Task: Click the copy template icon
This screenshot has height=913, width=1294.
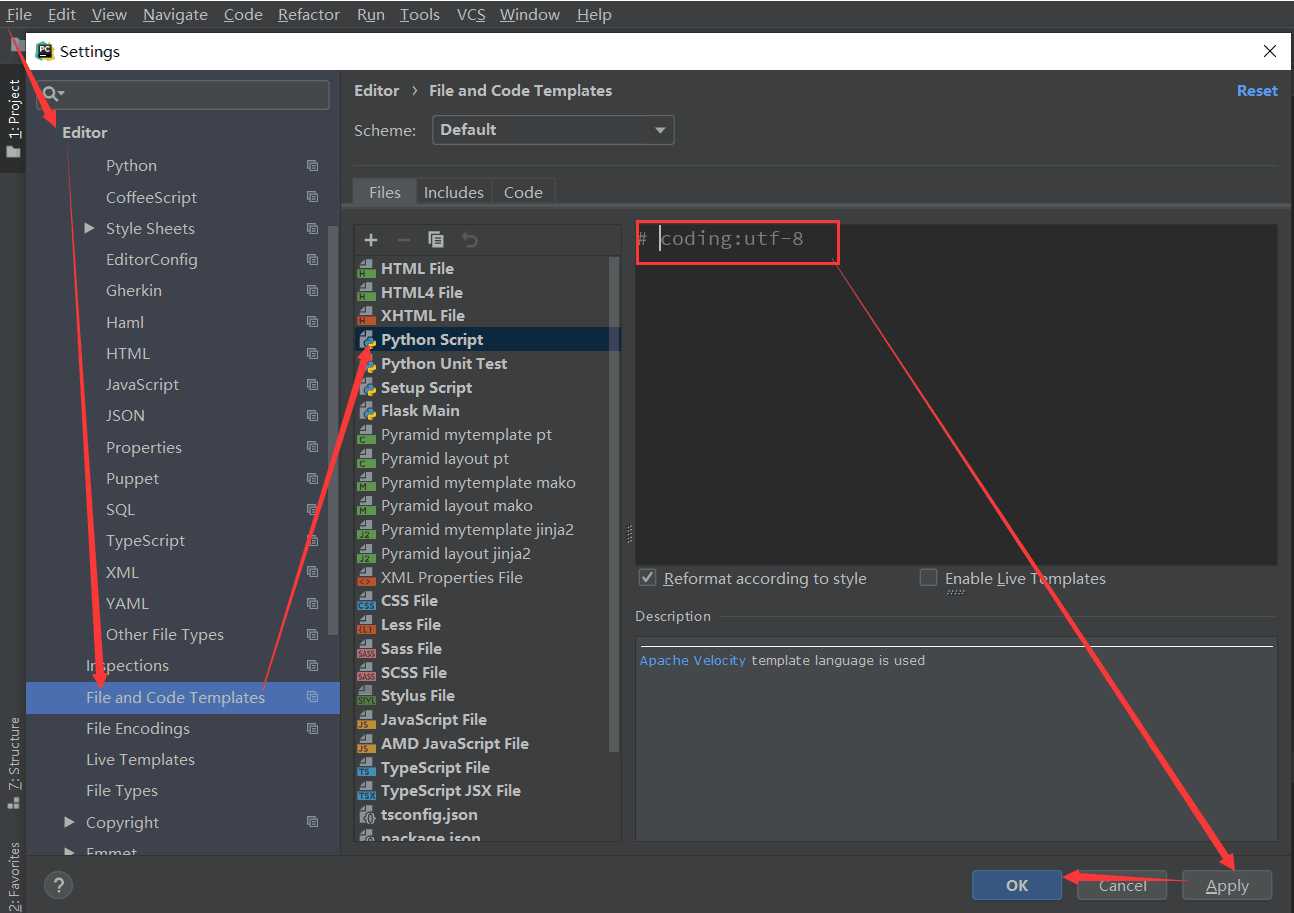Action: point(436,240)
